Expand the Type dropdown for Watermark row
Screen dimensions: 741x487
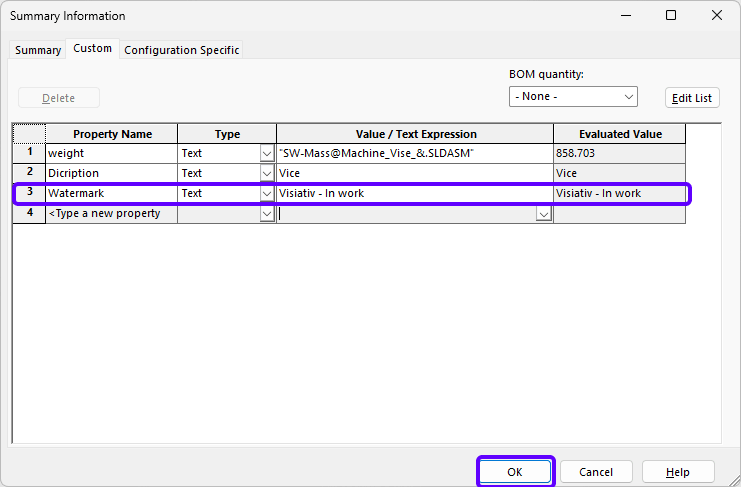[267, 193]
